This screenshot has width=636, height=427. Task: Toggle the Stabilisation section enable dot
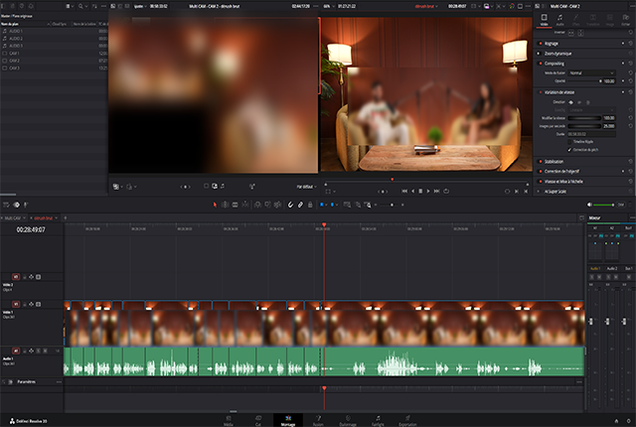click(541, 159)
